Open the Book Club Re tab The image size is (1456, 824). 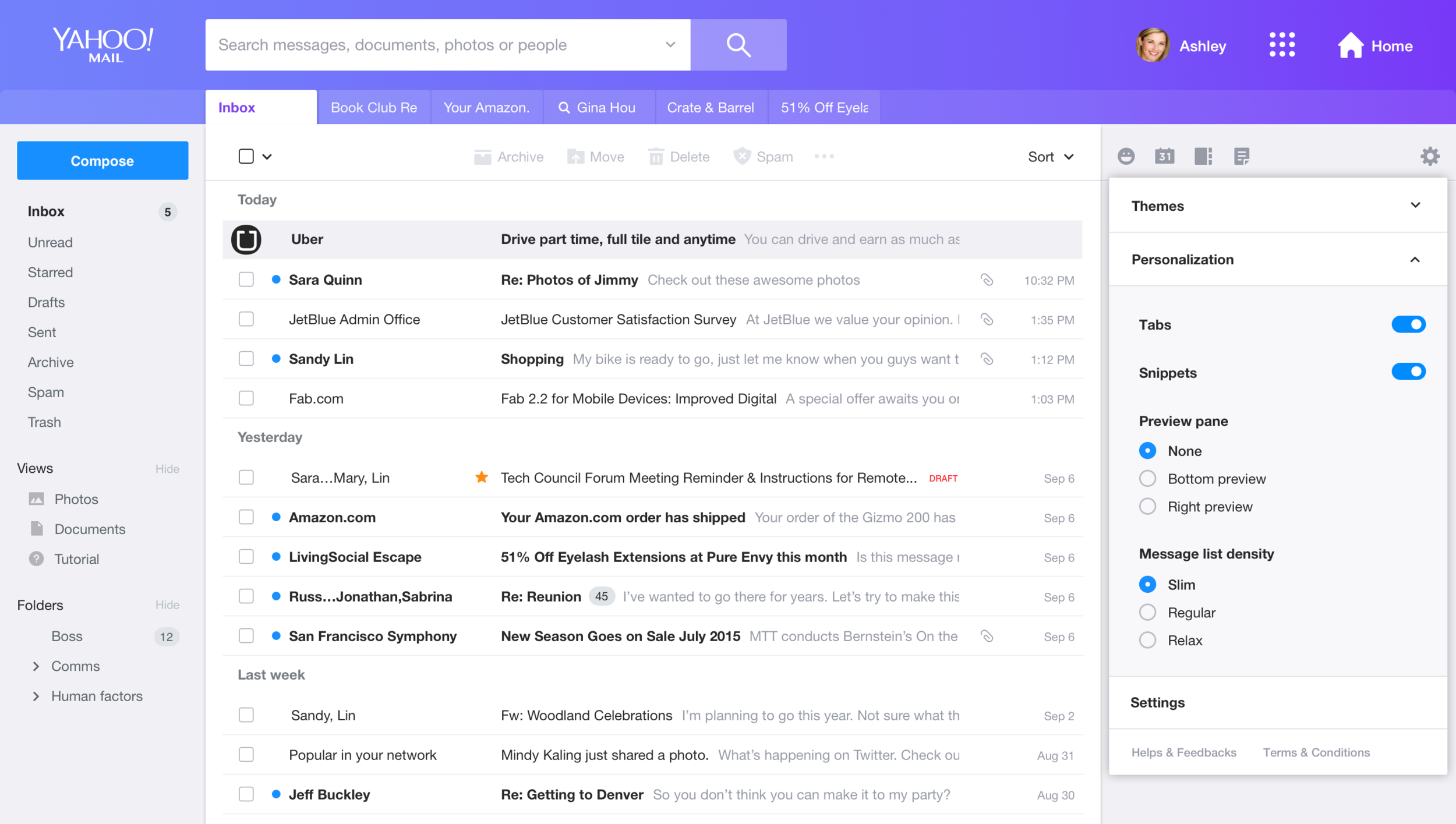(373, 108)
